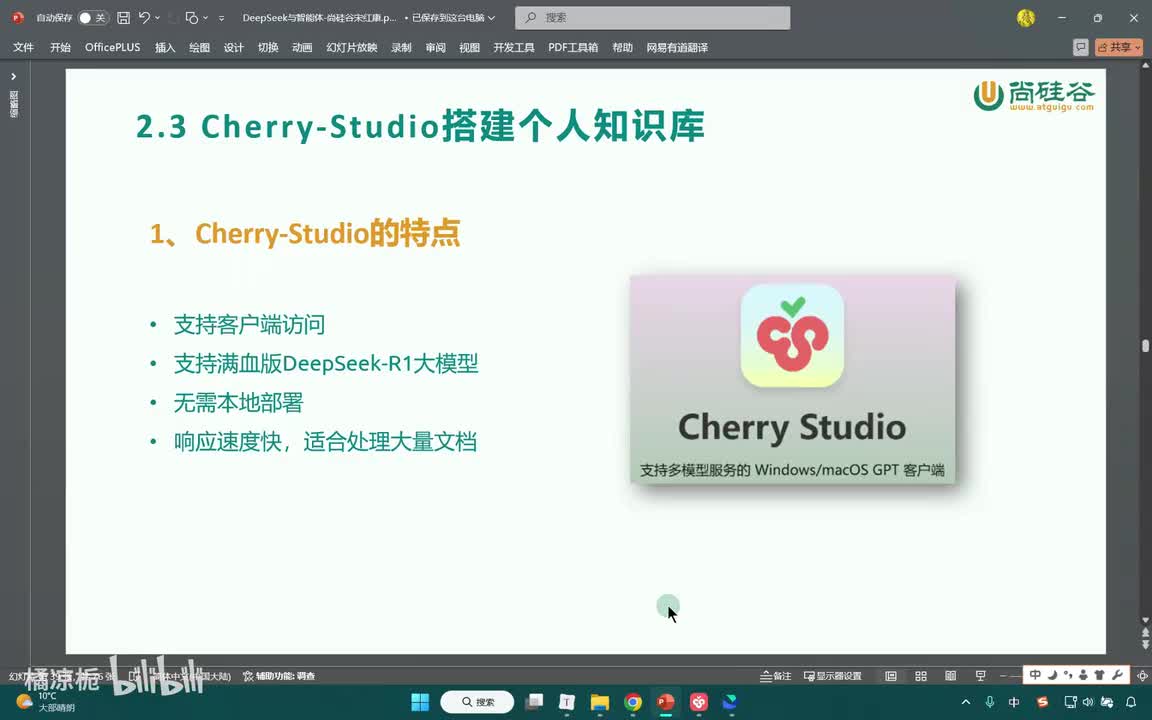Screen dimensions: 1152x720
Task: Open the shapes quick-access dropdown arrow
Action: coord(205,18)
